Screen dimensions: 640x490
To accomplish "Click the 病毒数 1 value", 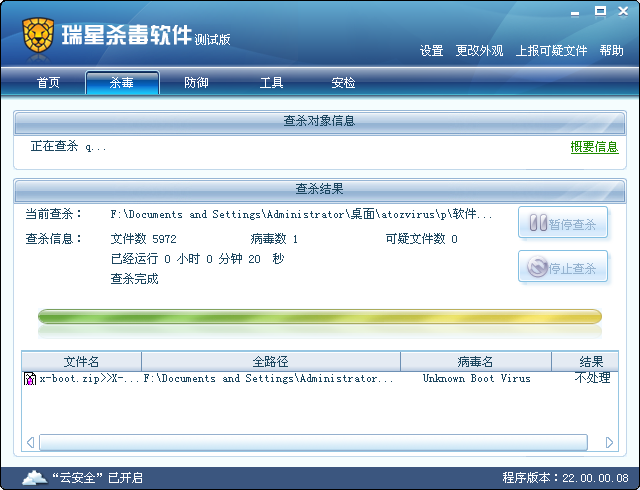I will click(274, 239).
